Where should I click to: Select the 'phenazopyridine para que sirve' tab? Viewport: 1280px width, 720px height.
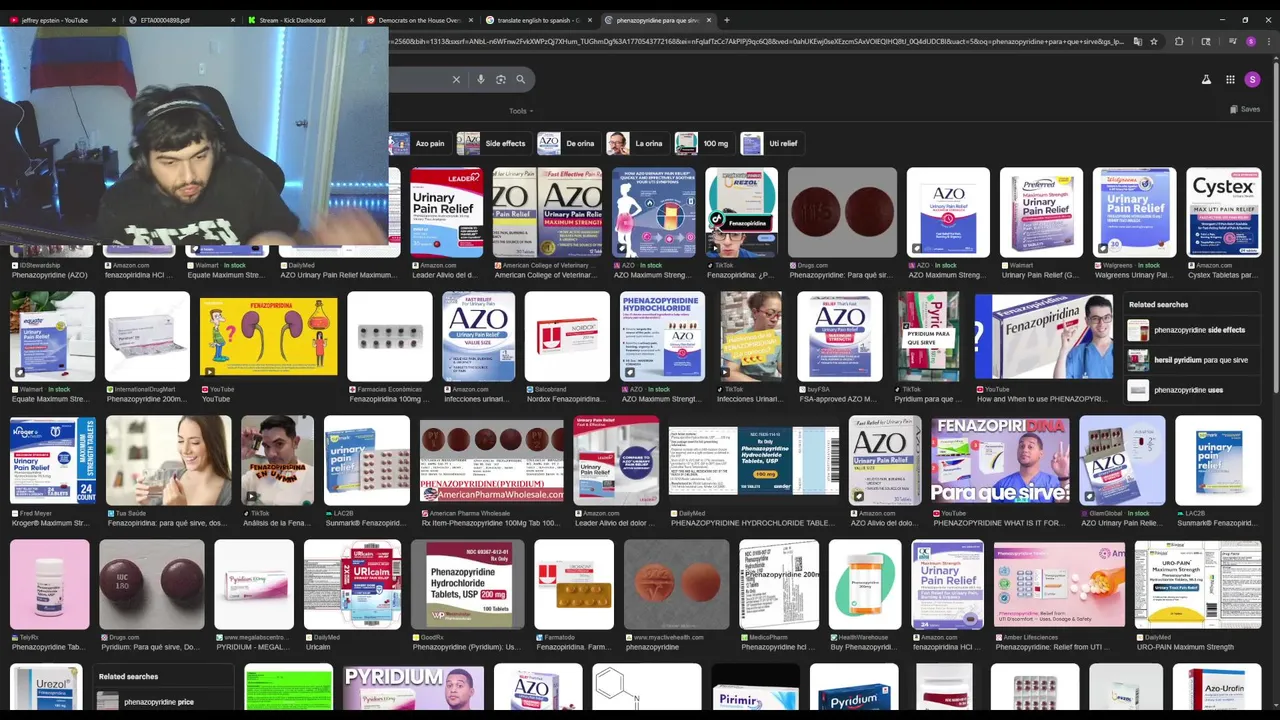(658, 20)
